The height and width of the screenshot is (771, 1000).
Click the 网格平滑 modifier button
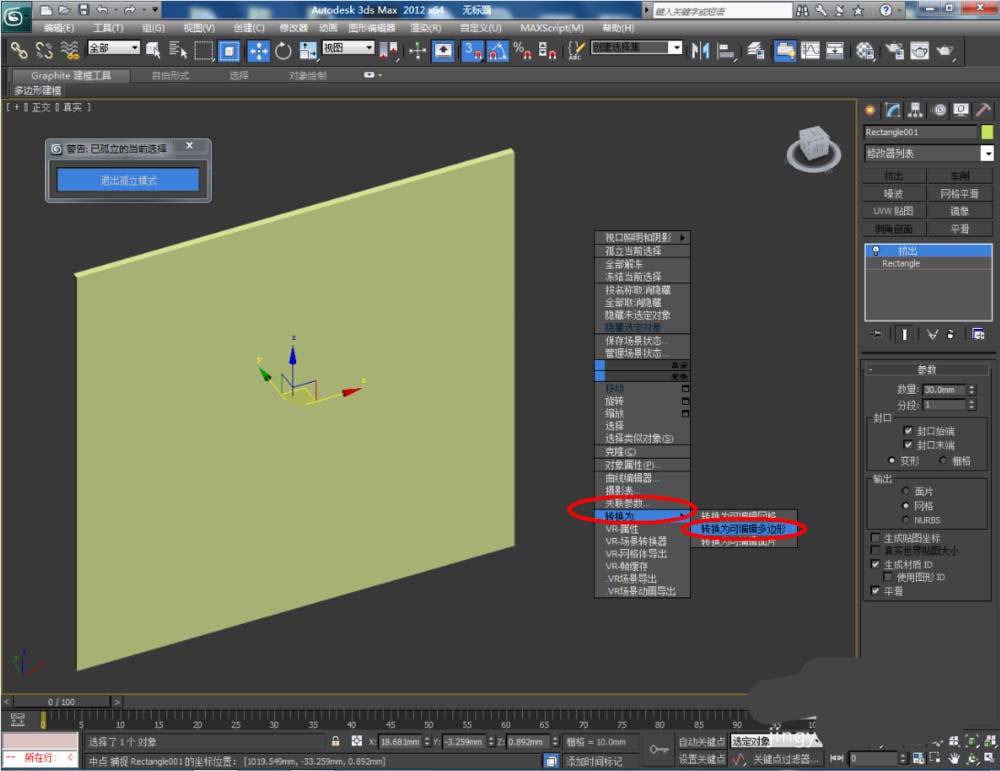click(960, 193)
